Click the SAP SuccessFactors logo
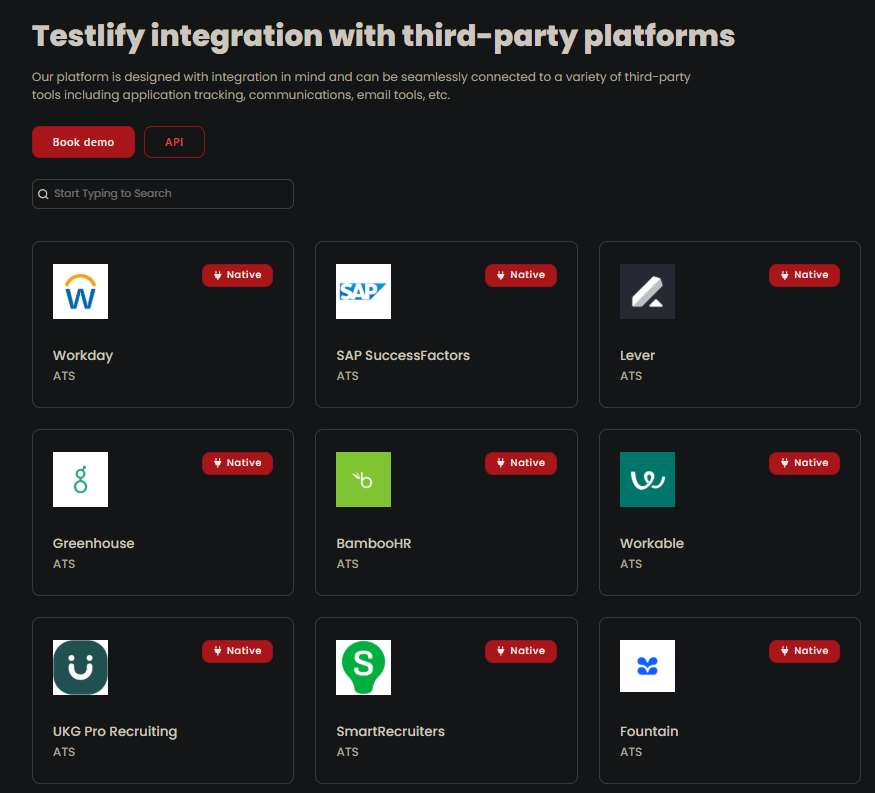Image resolution: width=875 pixels, height=793 pixels. 363,291
